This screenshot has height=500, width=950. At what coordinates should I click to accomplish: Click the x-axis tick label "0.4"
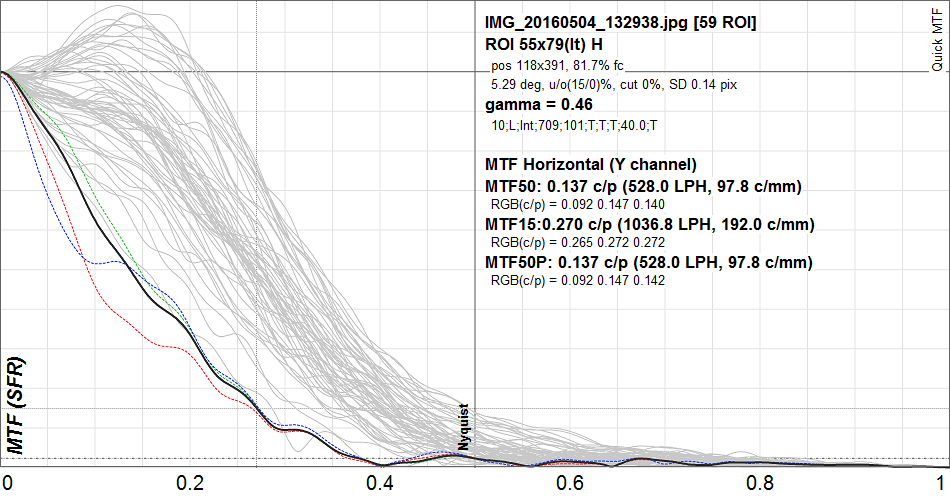pyautogui.click(x=380, y=483)
